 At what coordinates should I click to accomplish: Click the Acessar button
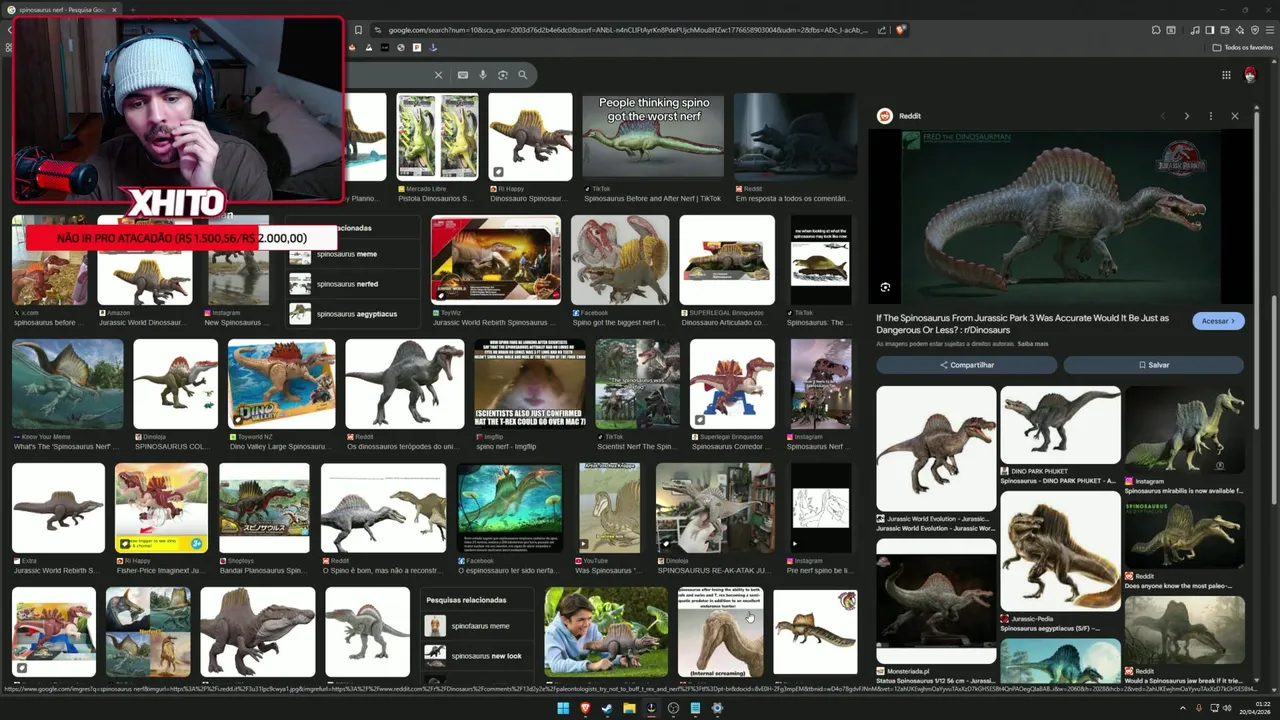(x=1218, y=321)
